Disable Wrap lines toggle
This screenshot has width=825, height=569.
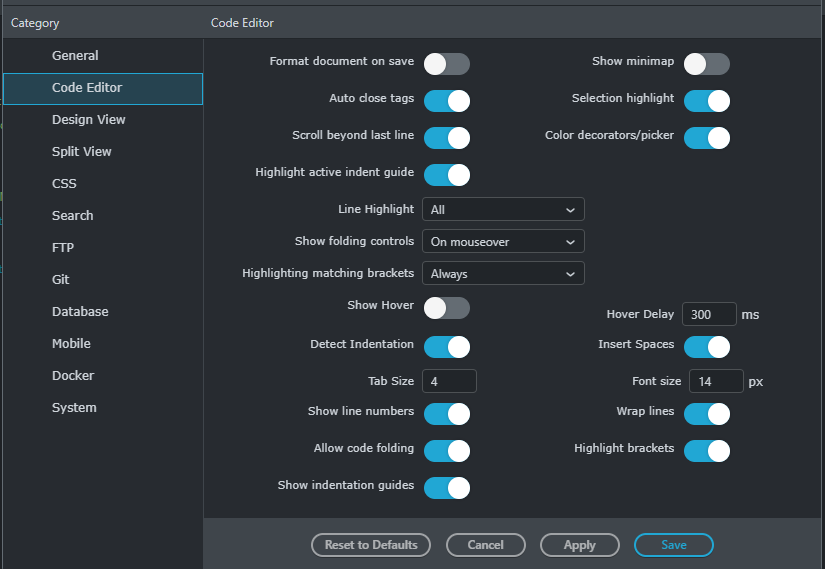[x=707, y=414]
